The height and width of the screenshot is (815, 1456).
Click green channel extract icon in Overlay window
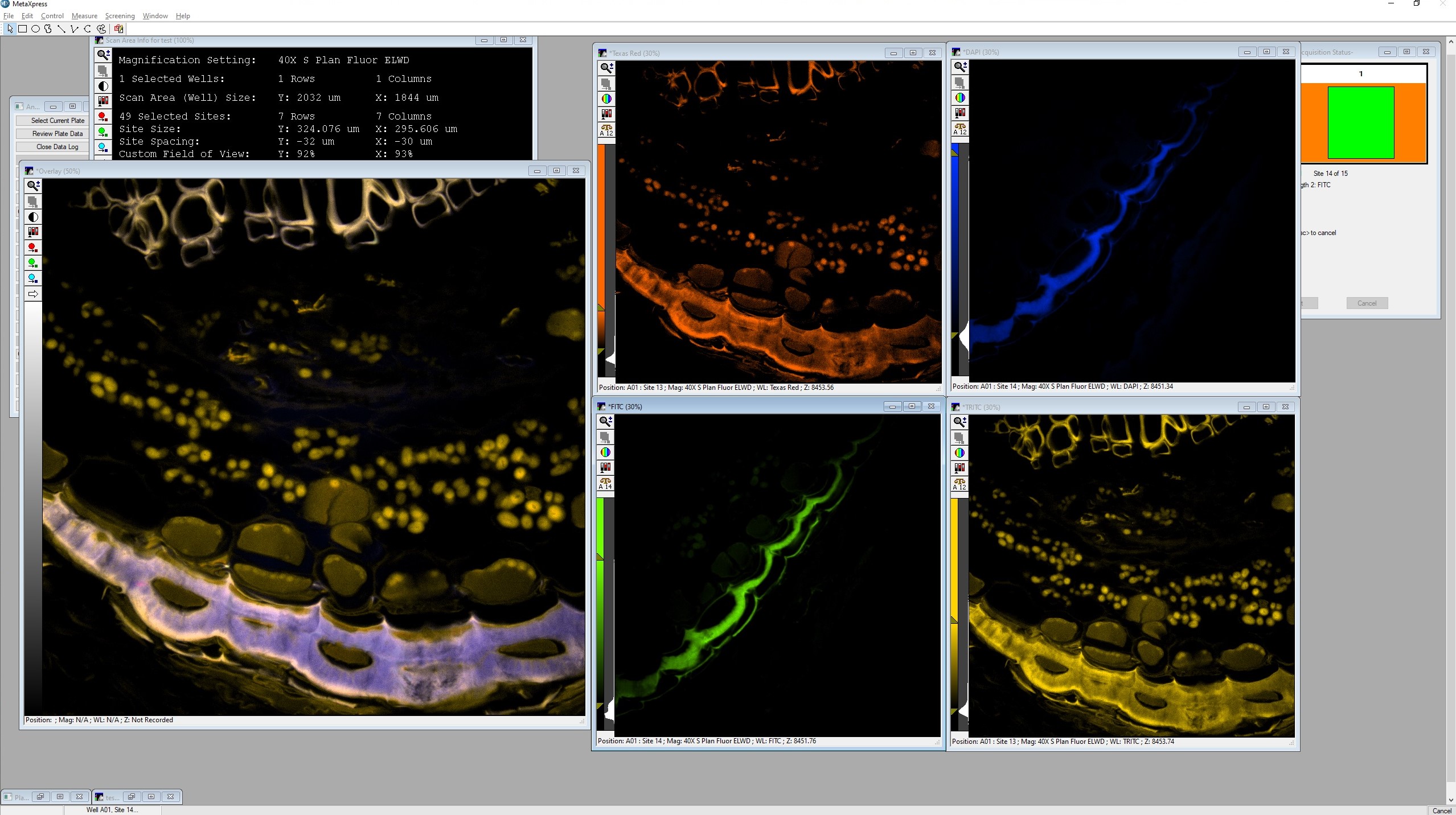33,263
